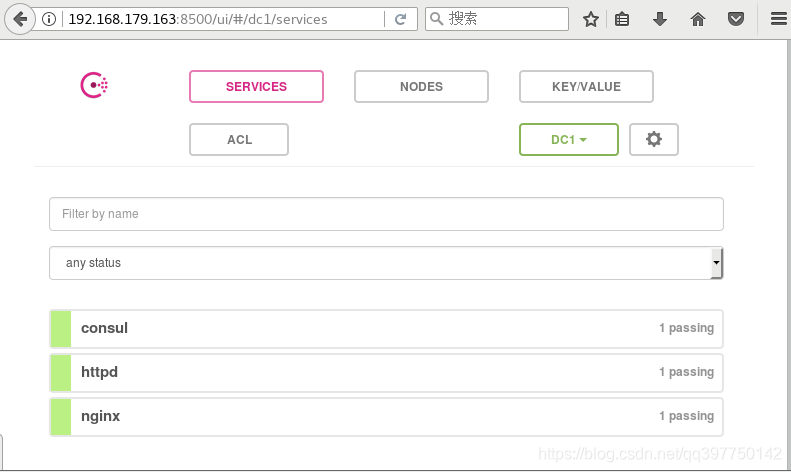This screenshot has width=791, height=472.
Task: Click 1 passing on the httpd row
Action: (x=687, y=372)
